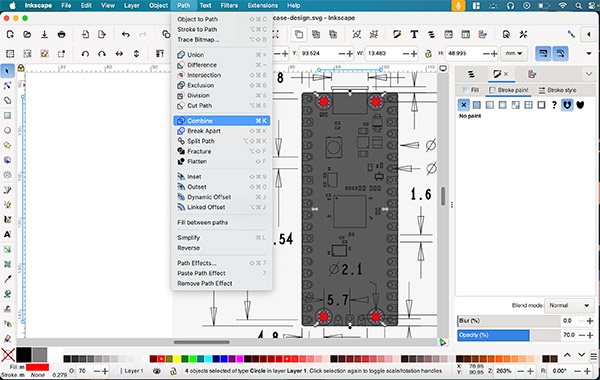Choose Combine from Path menu

(x=222, y=121)
